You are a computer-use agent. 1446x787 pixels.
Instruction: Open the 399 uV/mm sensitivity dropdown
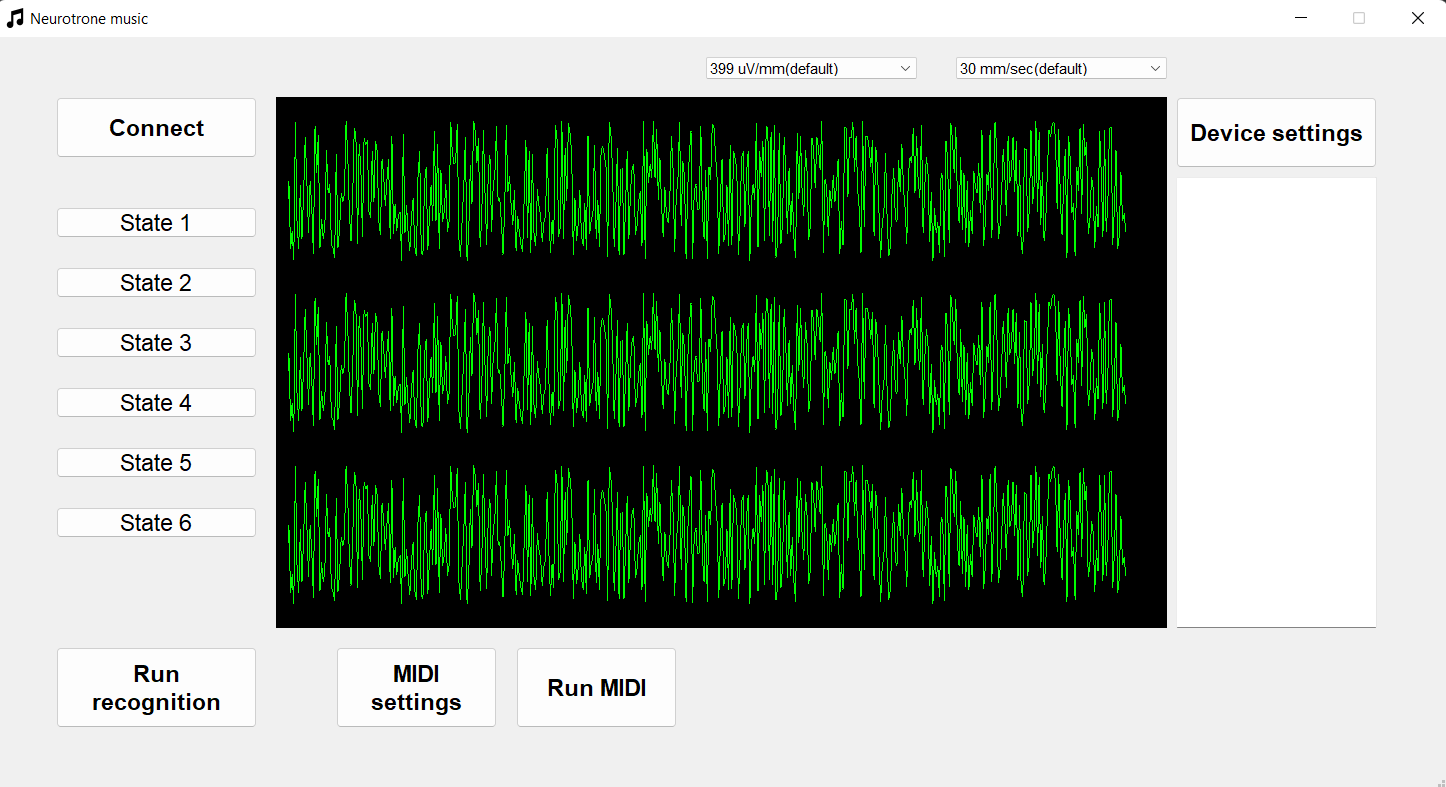[810, 68]
